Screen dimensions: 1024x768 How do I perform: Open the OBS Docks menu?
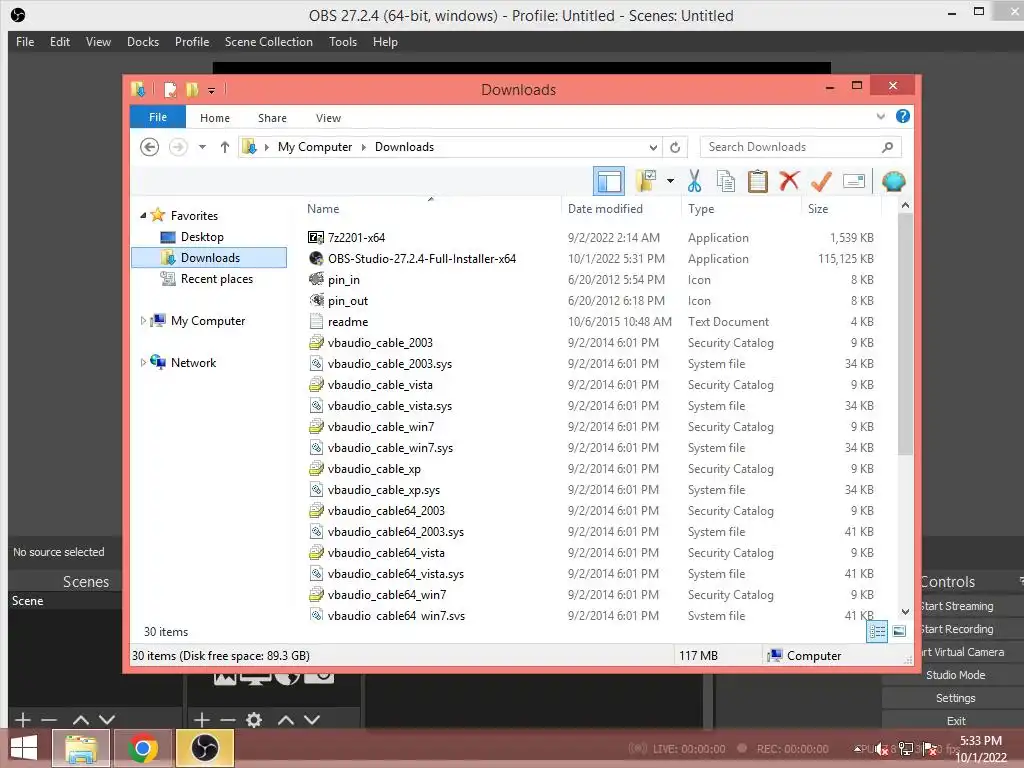click(x=143, y=42)
